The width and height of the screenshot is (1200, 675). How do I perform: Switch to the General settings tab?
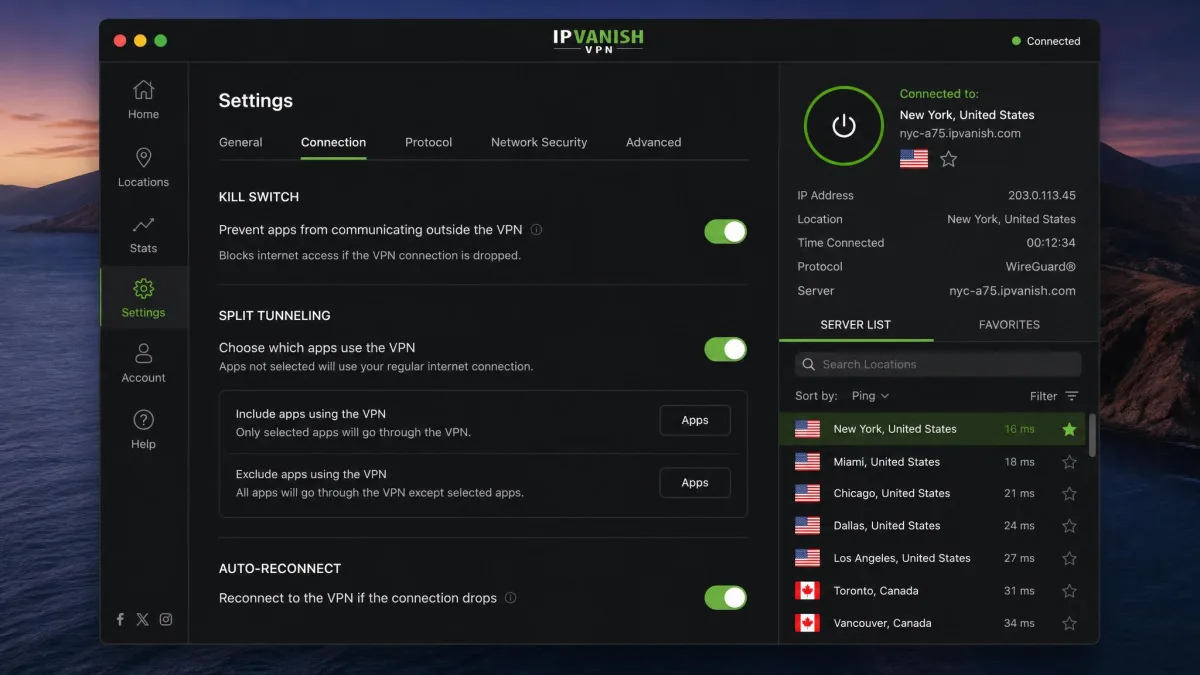click(241, 142)
